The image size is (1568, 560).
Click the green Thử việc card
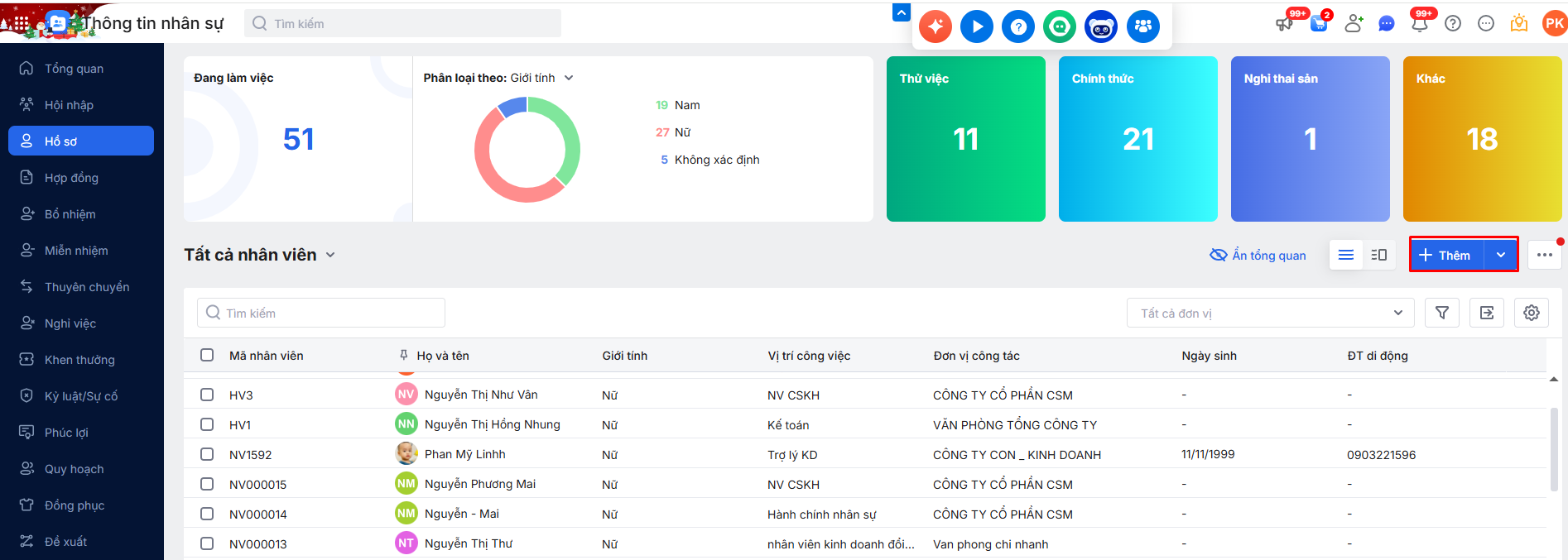coord(965,139)
